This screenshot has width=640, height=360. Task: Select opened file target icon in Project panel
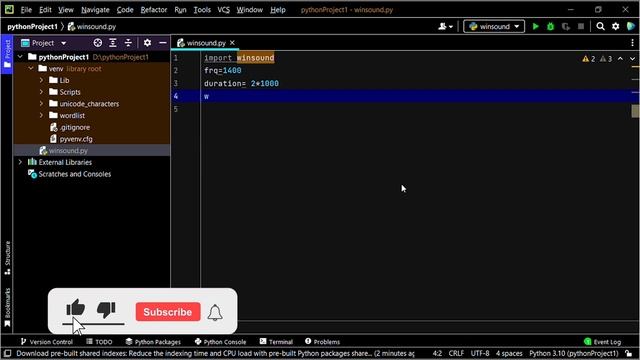[98, 43]
